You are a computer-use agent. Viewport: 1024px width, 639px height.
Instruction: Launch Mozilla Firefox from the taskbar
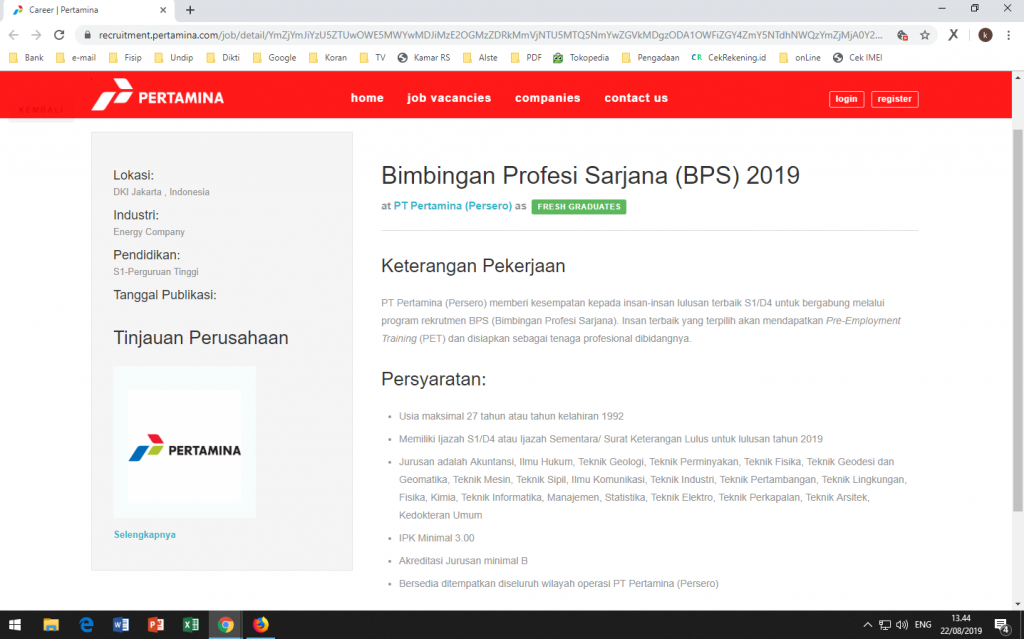[x=260, y=625]
